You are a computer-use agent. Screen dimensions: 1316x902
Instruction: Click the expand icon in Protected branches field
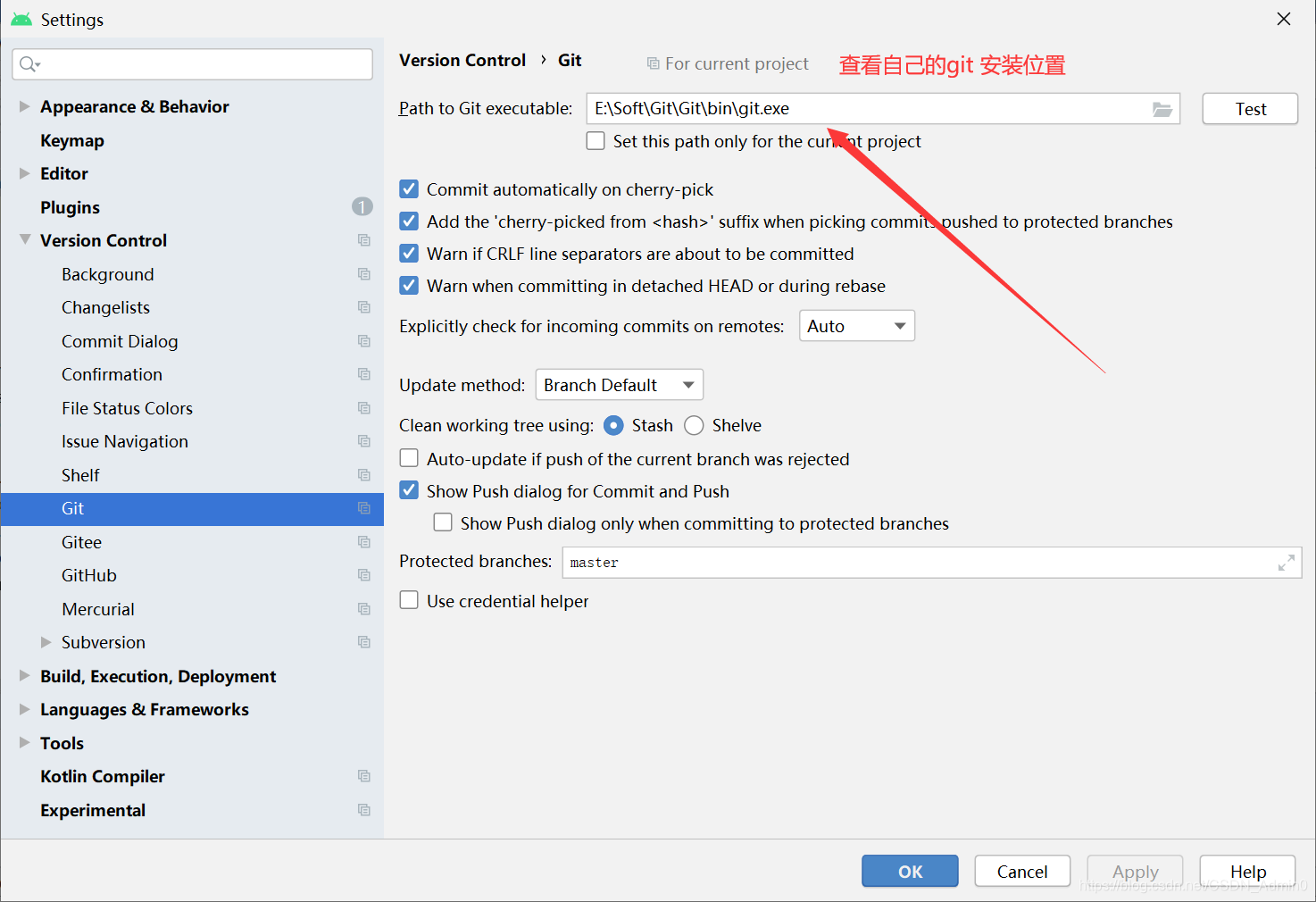(1286, 562)
